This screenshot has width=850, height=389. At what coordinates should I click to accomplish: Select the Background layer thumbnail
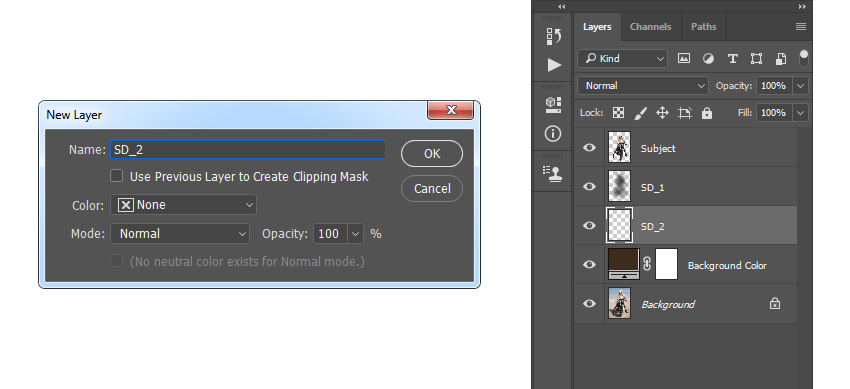click(619, 303)
